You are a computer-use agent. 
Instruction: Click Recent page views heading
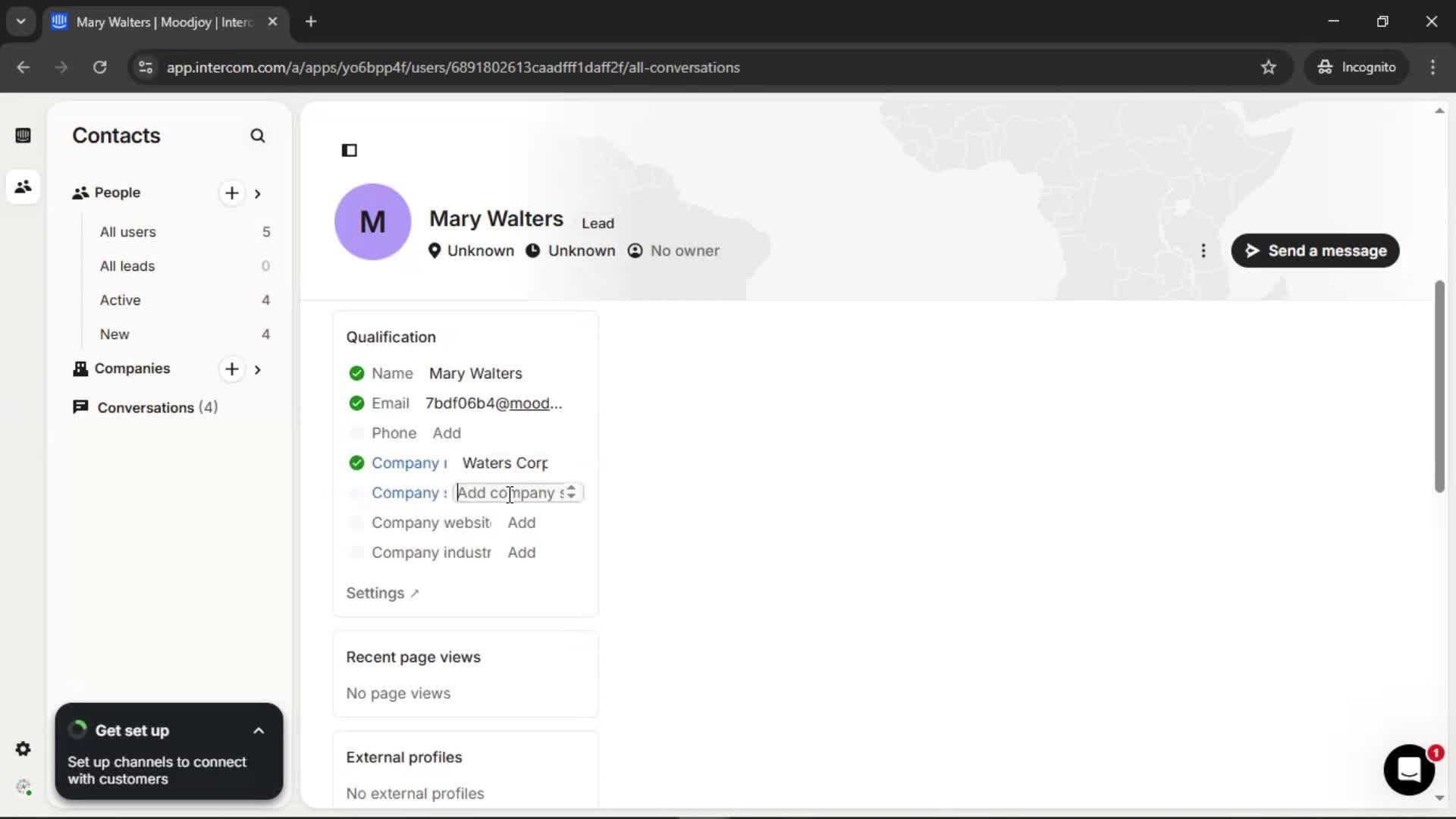click(413, 657)
